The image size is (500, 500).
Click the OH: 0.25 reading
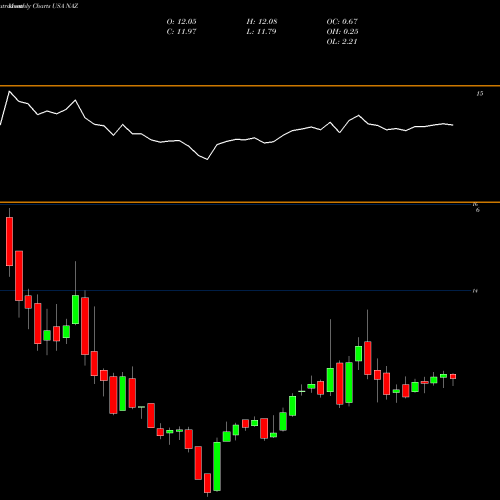click(342, 32)
